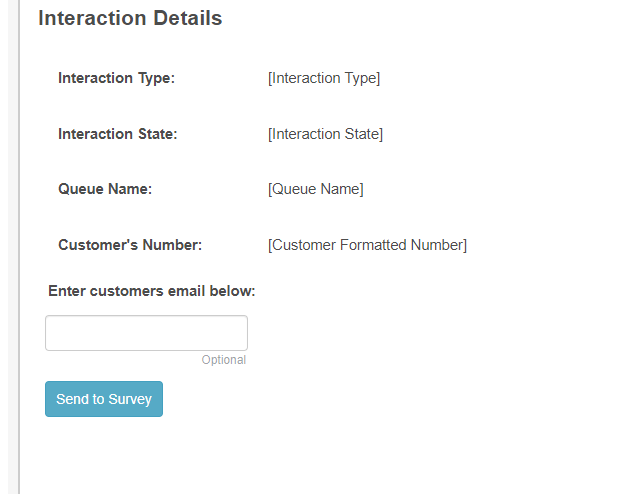
Task: Click the Interaction Details heading
Action: 130,18
